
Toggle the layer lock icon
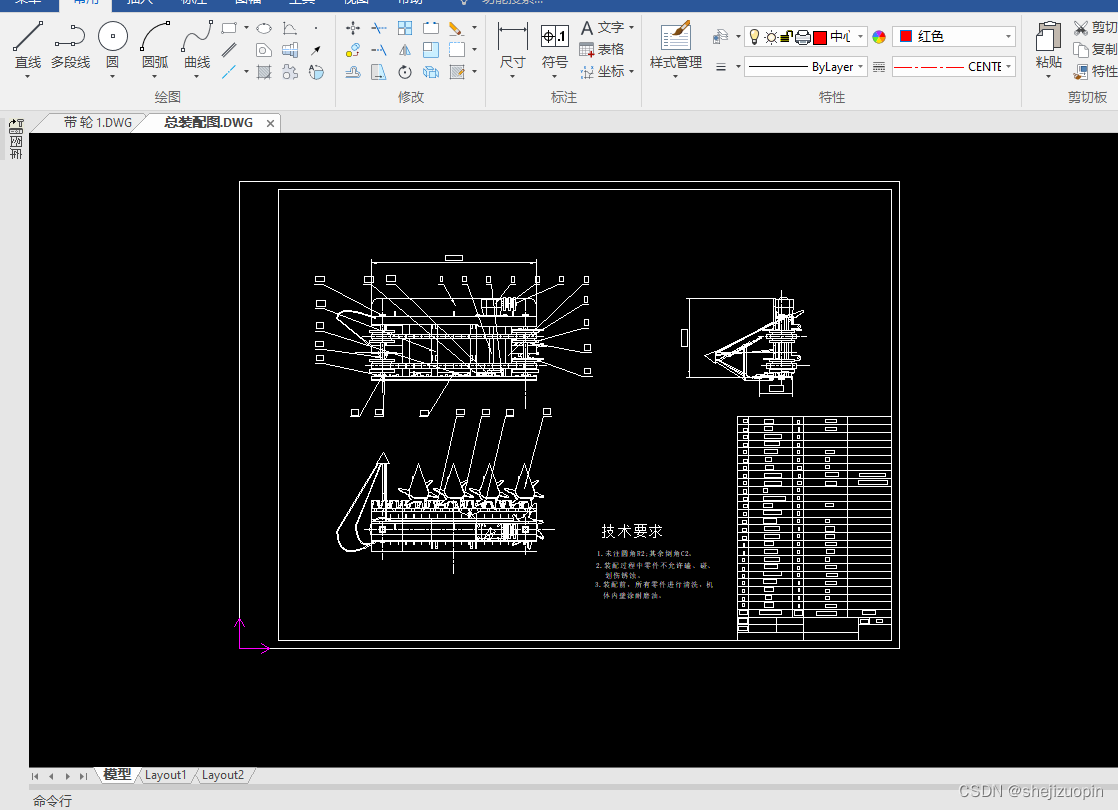pyautogui.click(x=786, y=36)
